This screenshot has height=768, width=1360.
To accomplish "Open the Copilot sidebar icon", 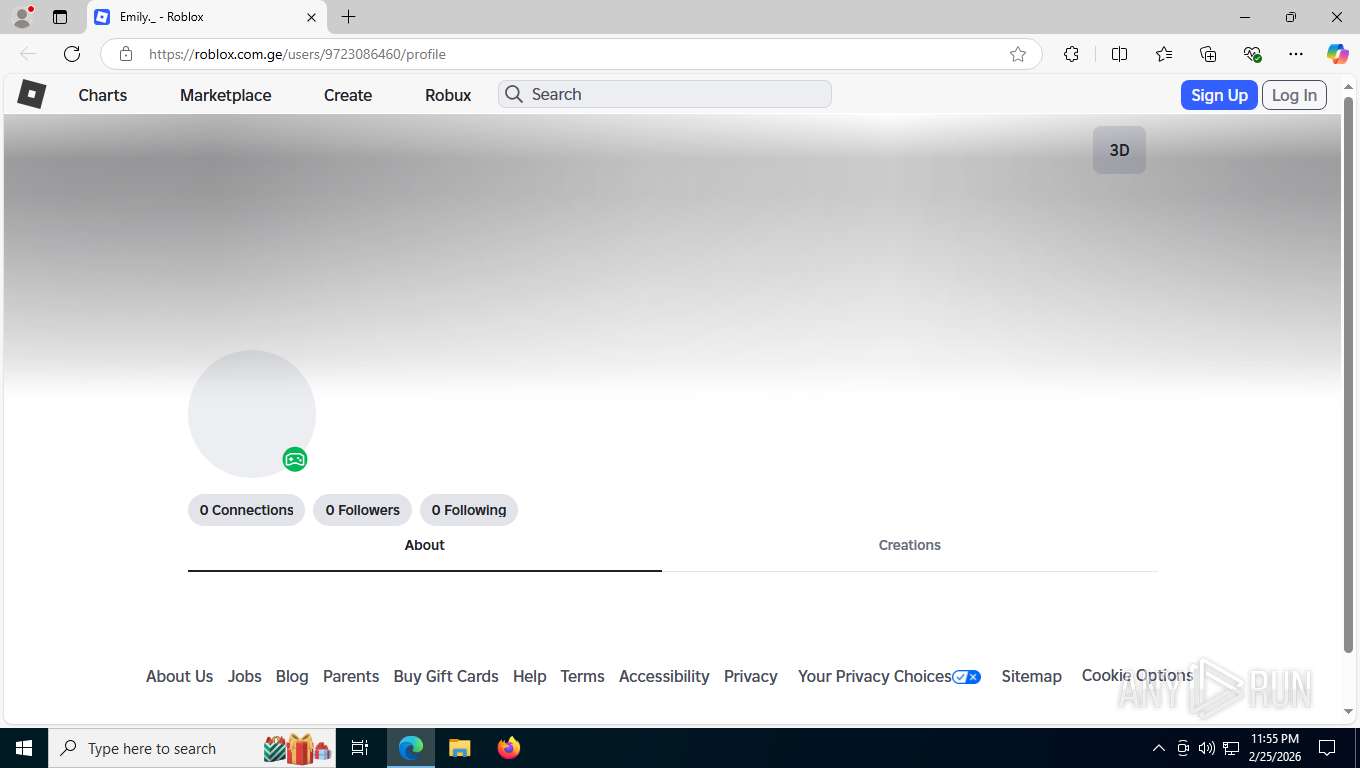I will click(1338, 54).
